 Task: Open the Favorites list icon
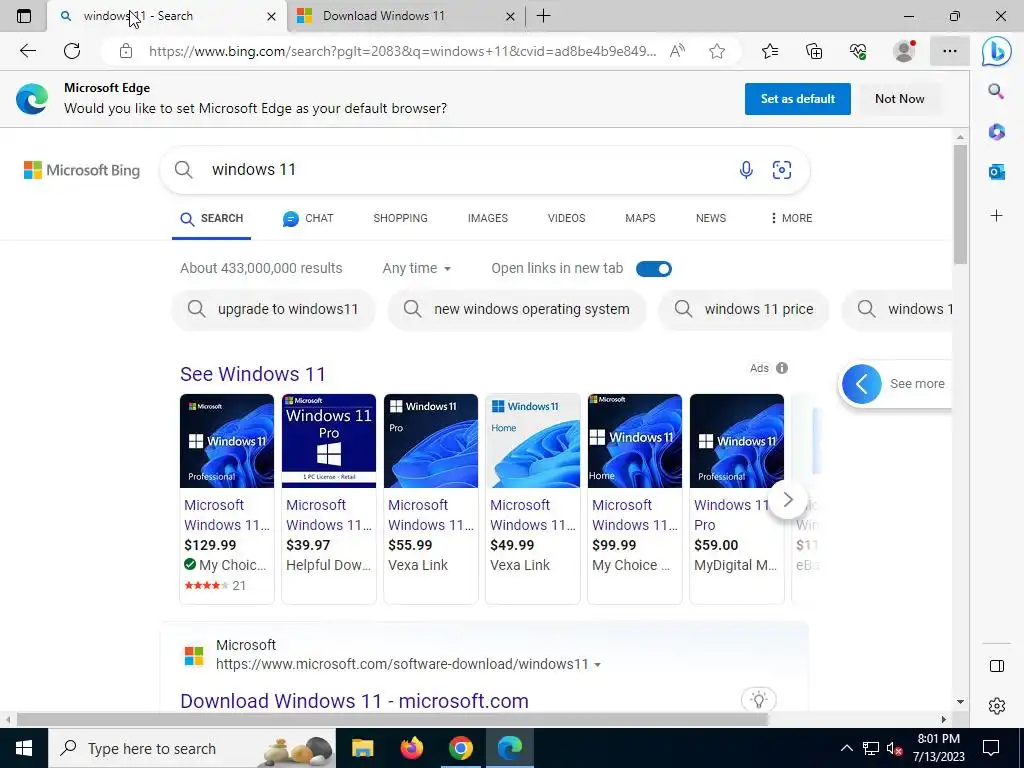pyautogui.click(x=770, y=51)
